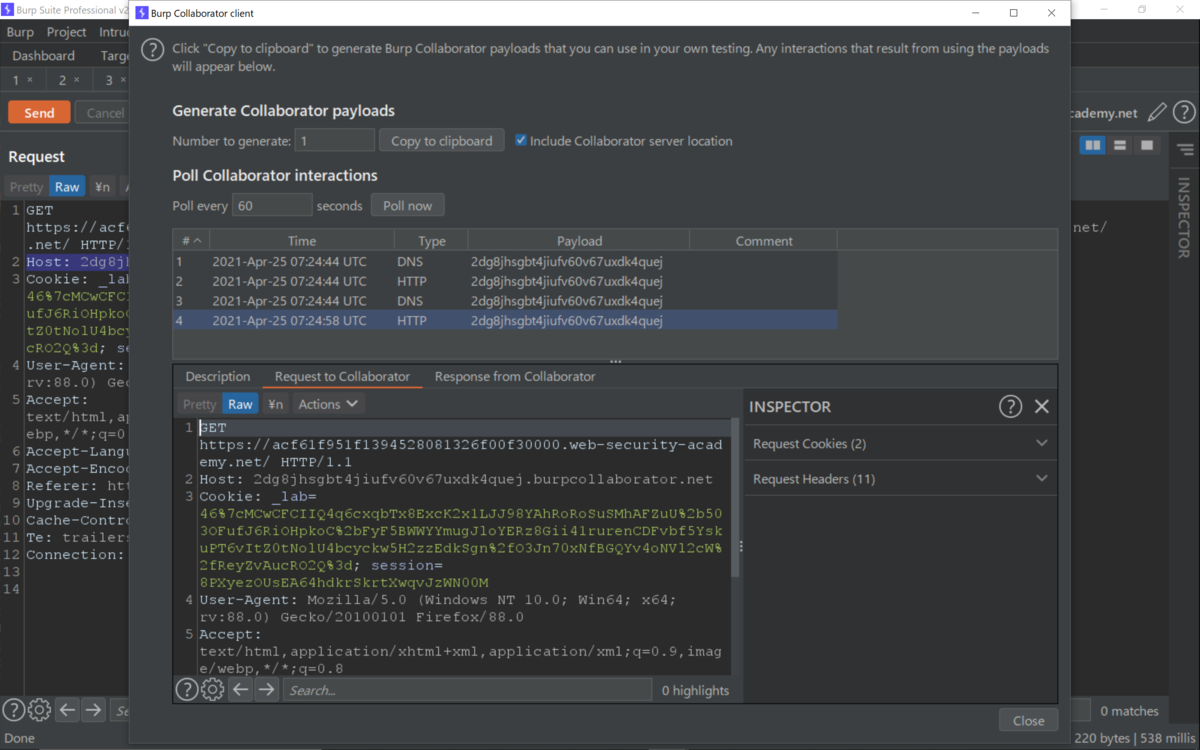Toggle Include Collaborator server location checkbox
The height and width of the screenshot is (750, 1200).
tap(520, 140)
